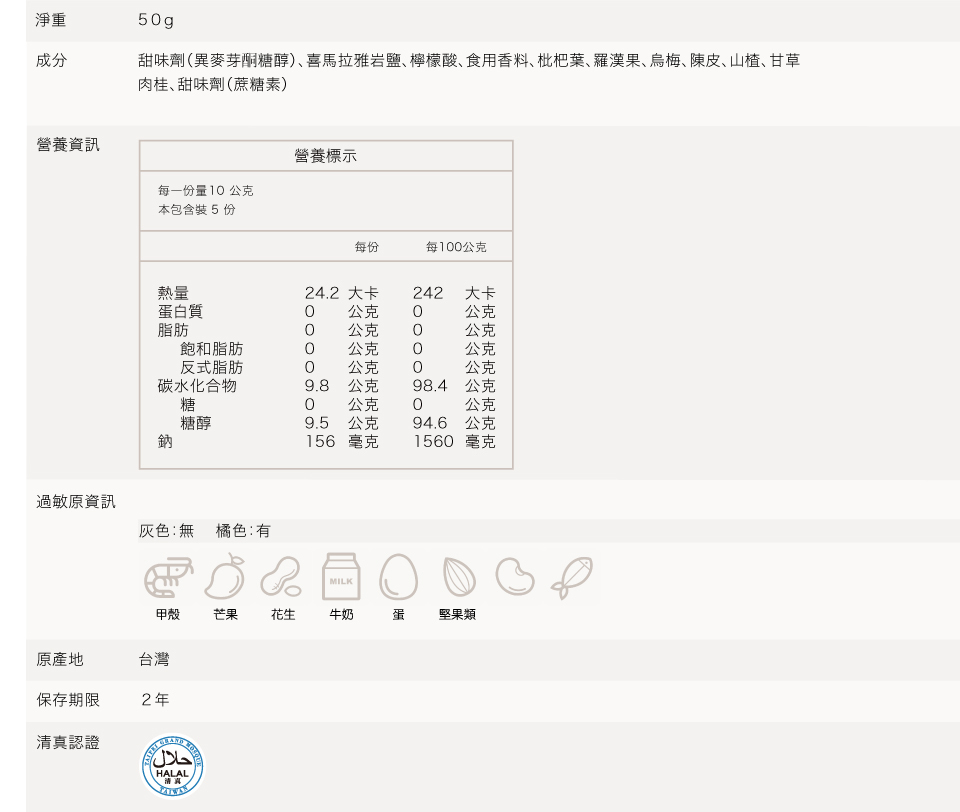Click the 鈉 row label
Image resolution: width=960 pixels, height=812 pixels.
click(165, 441)
